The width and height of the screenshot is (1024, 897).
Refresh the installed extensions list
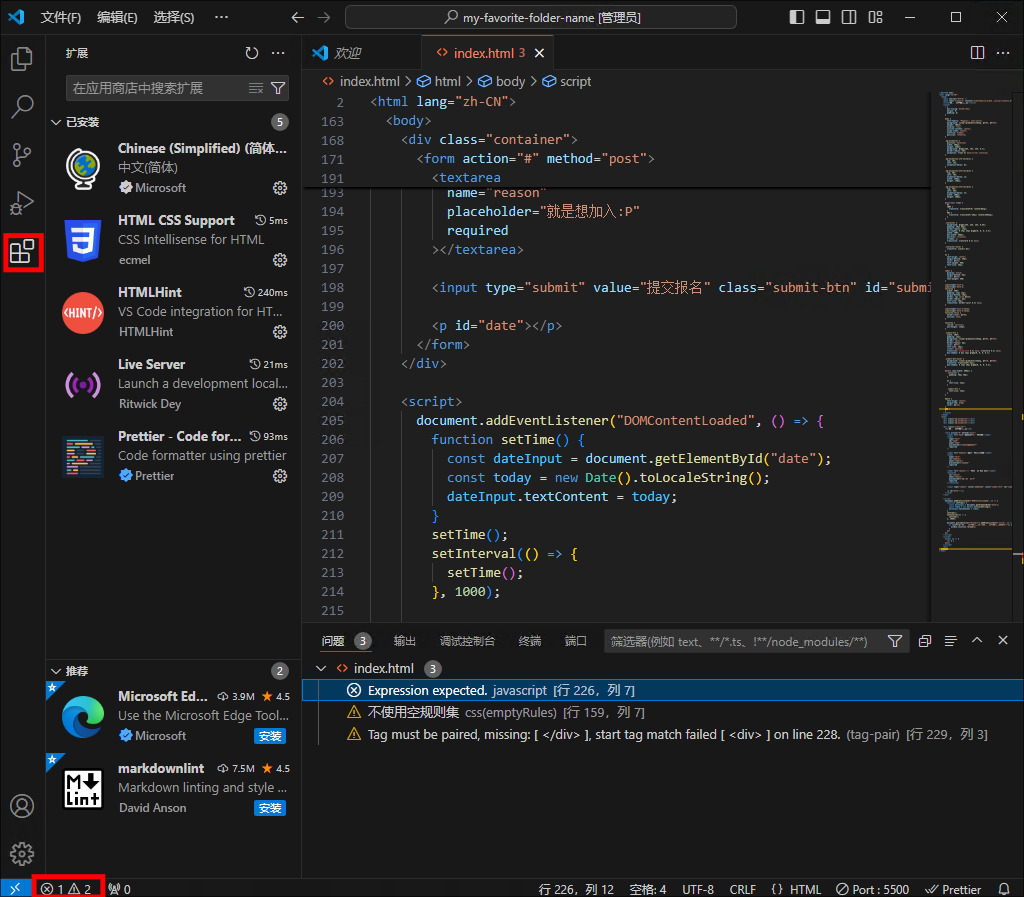(x=250, y=54)
